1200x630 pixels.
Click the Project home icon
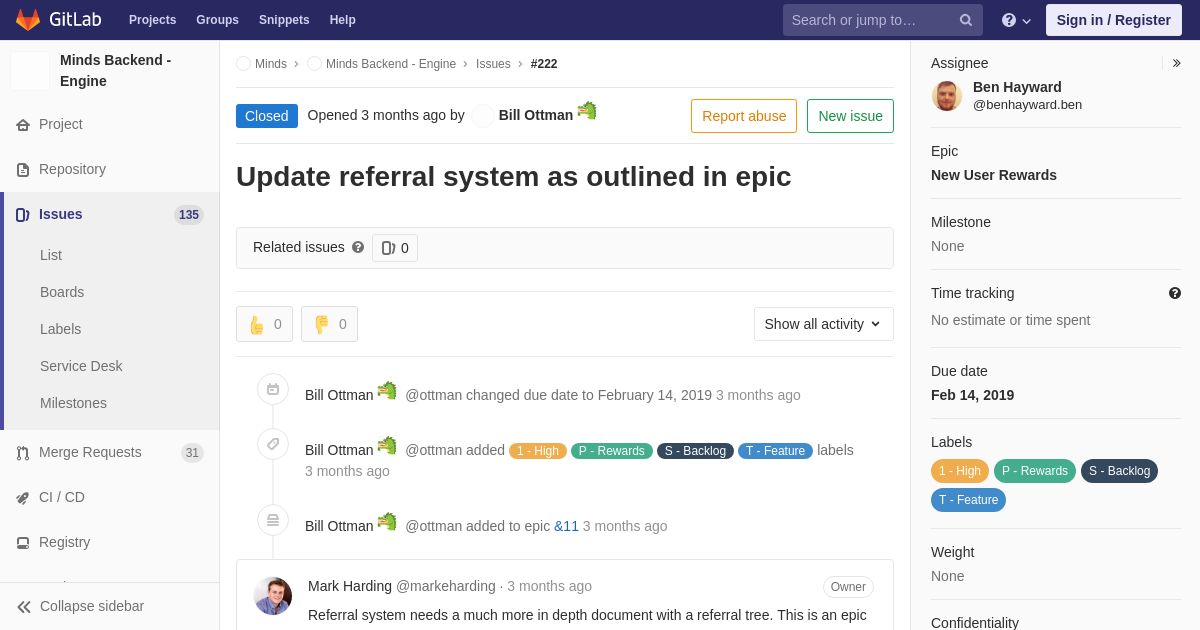pos(23,125)
